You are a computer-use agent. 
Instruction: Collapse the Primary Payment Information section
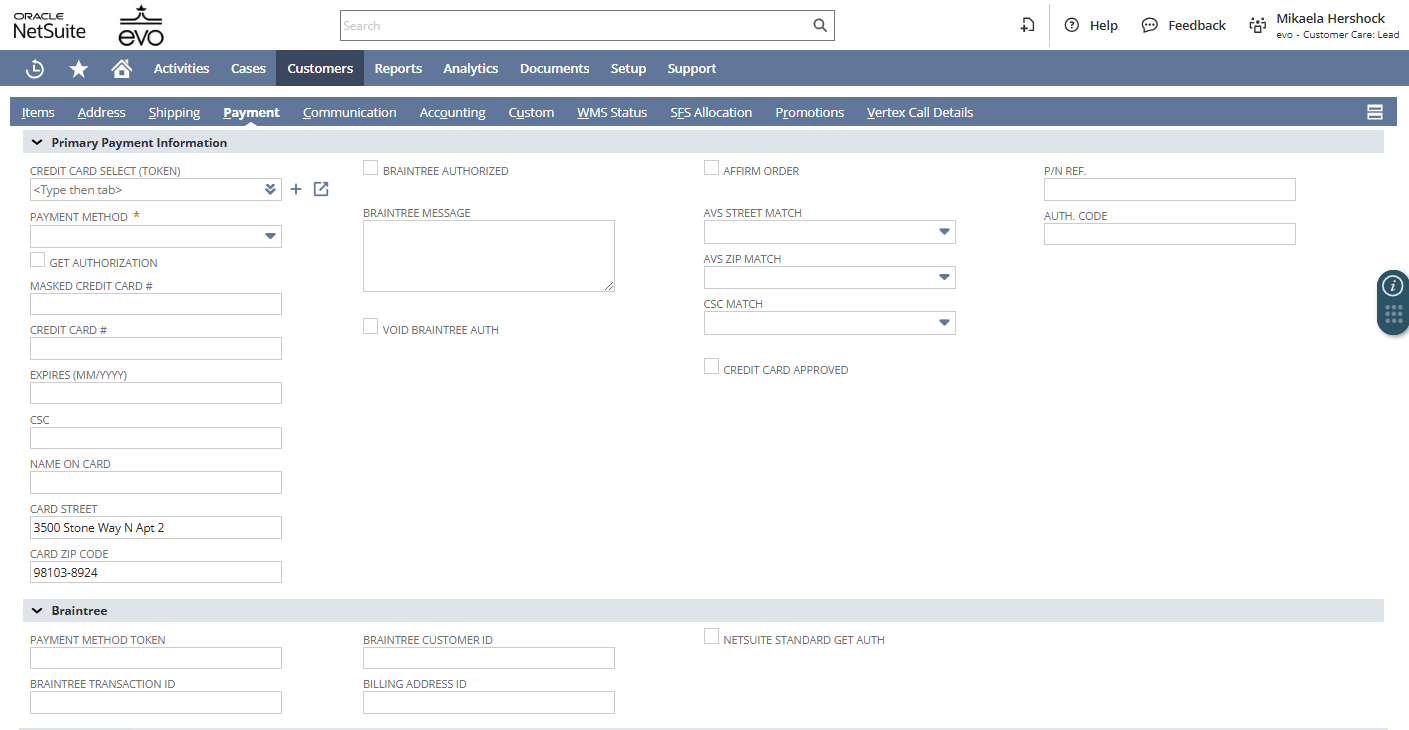pyautogui.click(x=37, y=143)
